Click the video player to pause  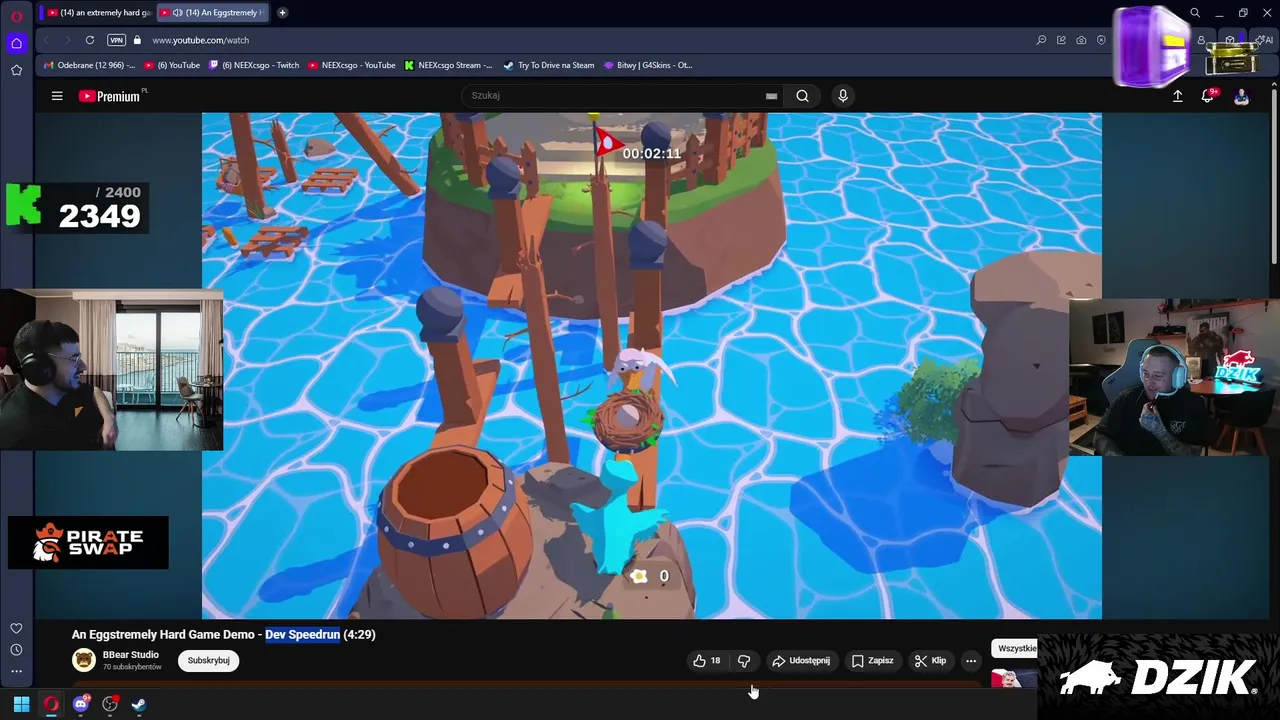click(x=651, y=366)
